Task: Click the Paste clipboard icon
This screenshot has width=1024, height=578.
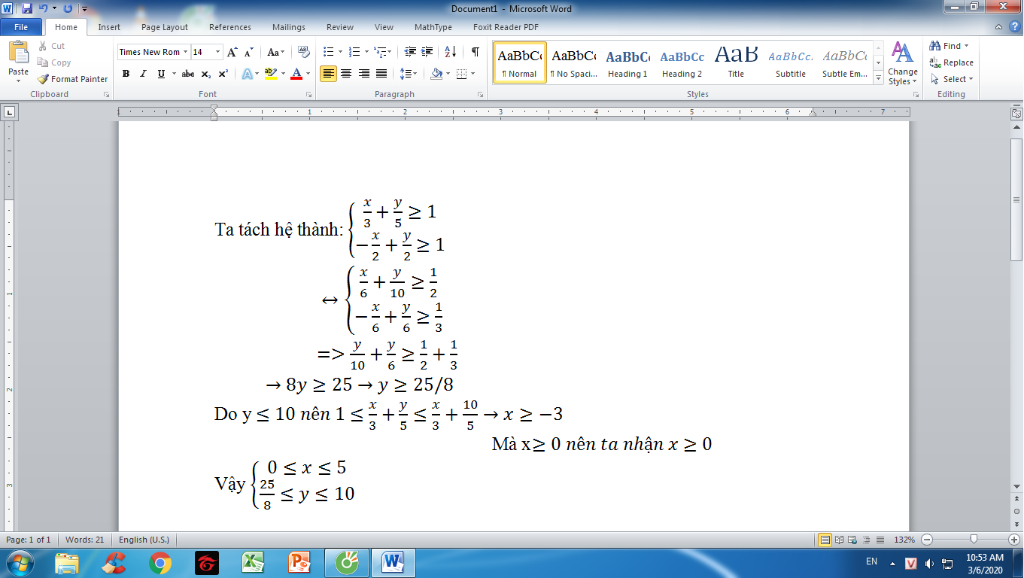Action: (x=18, y=53)
